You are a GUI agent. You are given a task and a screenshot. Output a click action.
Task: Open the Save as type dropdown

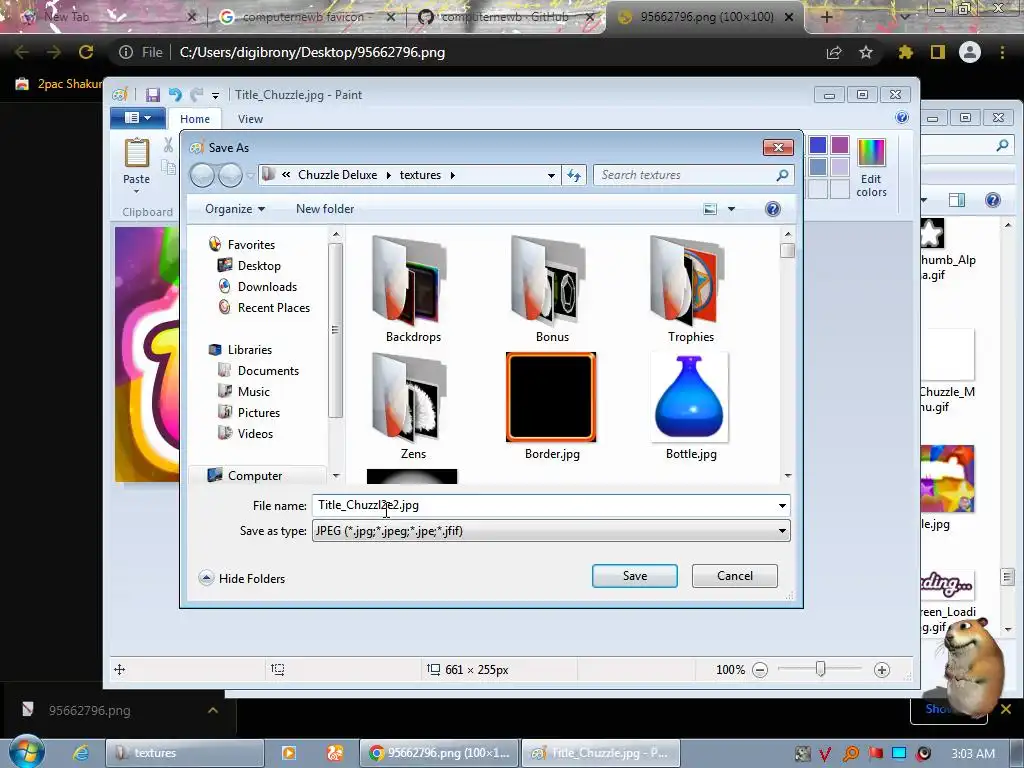coord(551,530)
